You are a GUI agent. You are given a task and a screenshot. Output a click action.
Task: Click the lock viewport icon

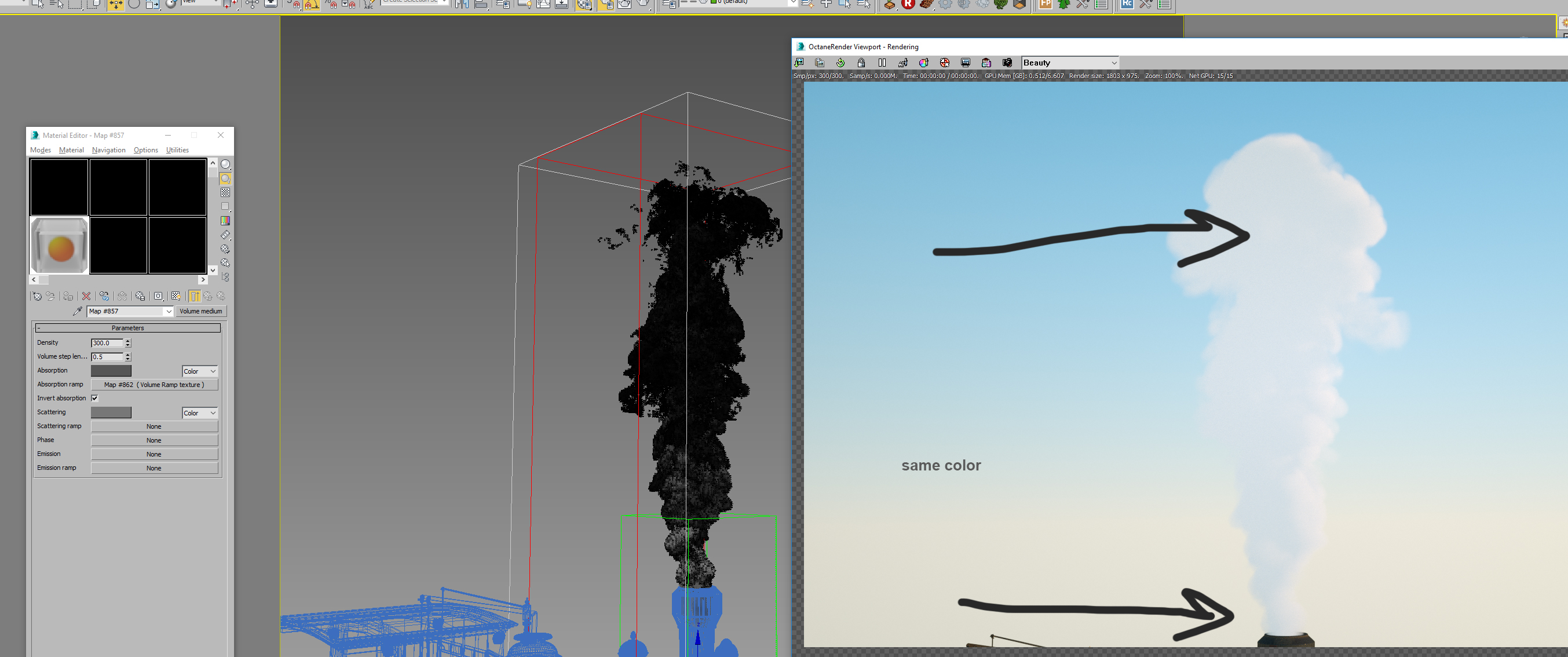coord(861,63)
